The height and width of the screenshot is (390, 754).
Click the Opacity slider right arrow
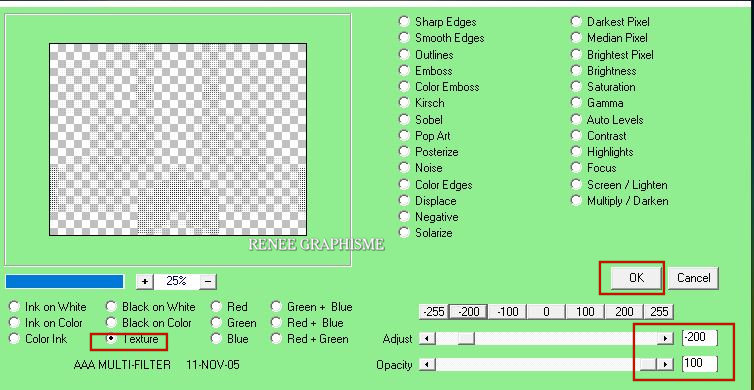(665, 365)
